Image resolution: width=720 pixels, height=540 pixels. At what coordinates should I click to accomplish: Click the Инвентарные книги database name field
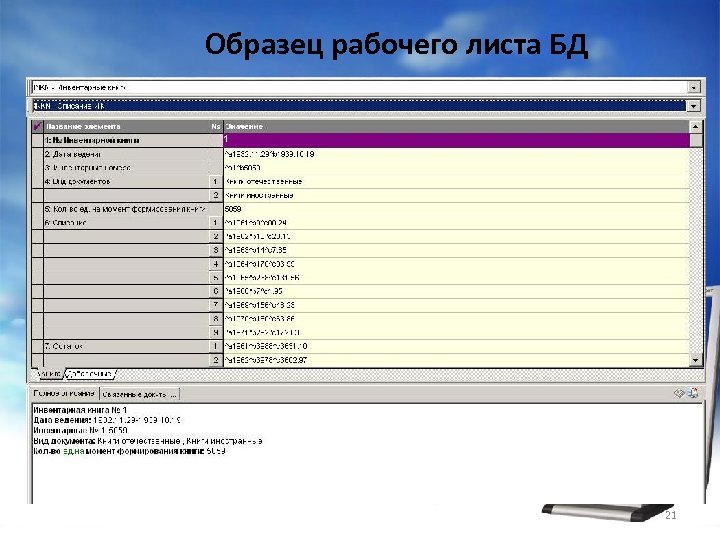pyautogui.click(x=360, y=87)
